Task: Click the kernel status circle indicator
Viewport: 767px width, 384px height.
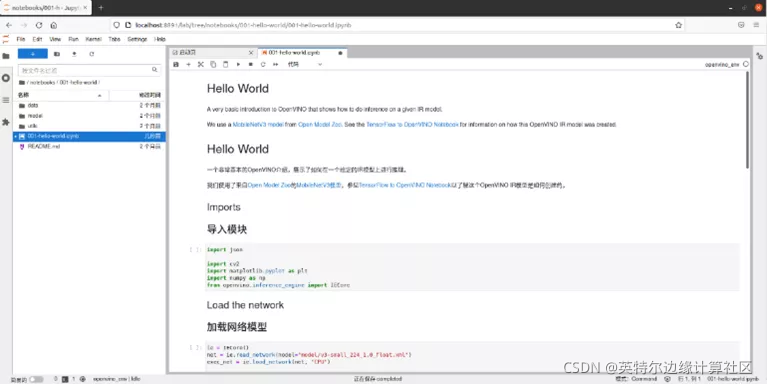Action: point(745,64)
